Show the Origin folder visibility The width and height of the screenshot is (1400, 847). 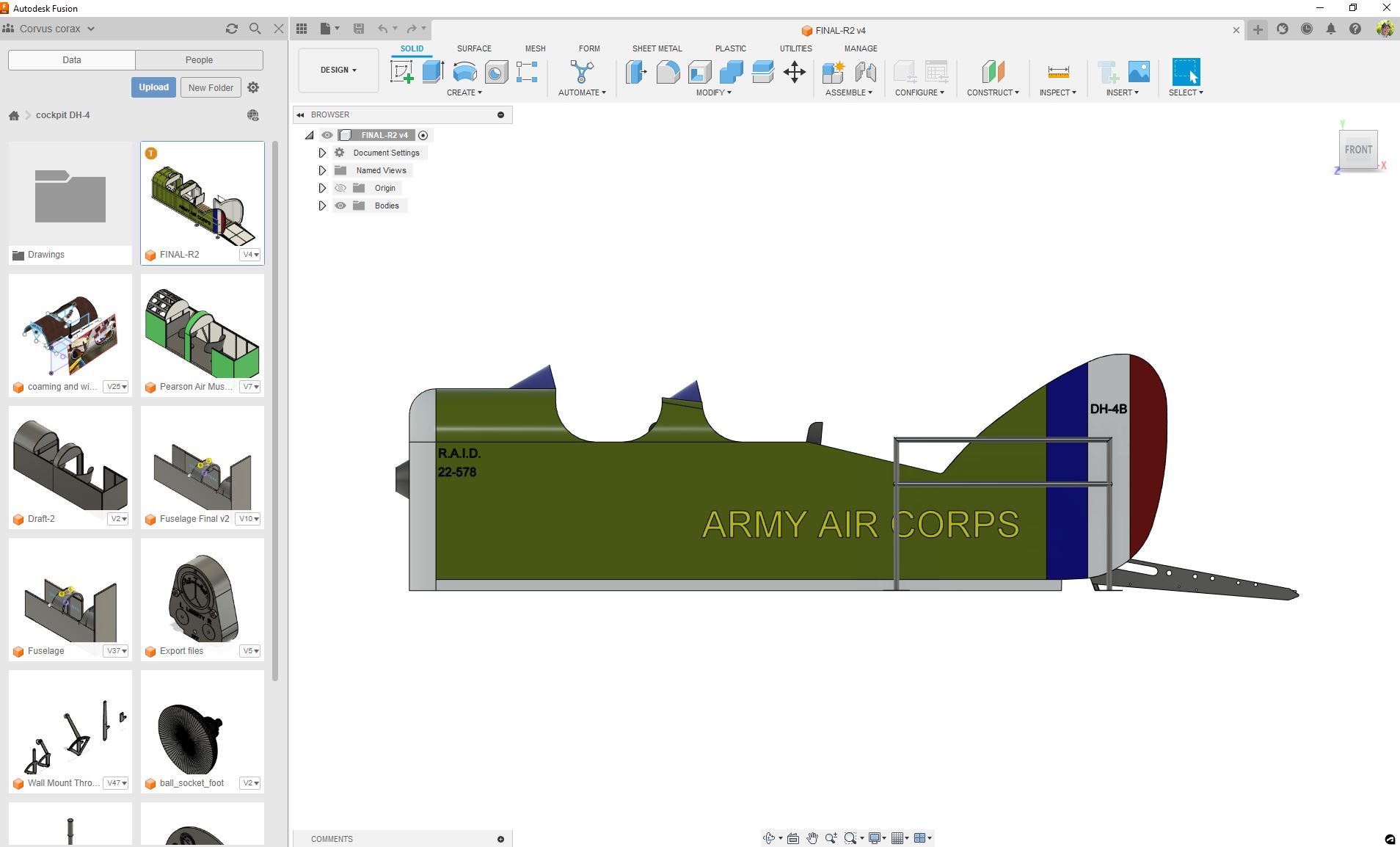[340, 188]
